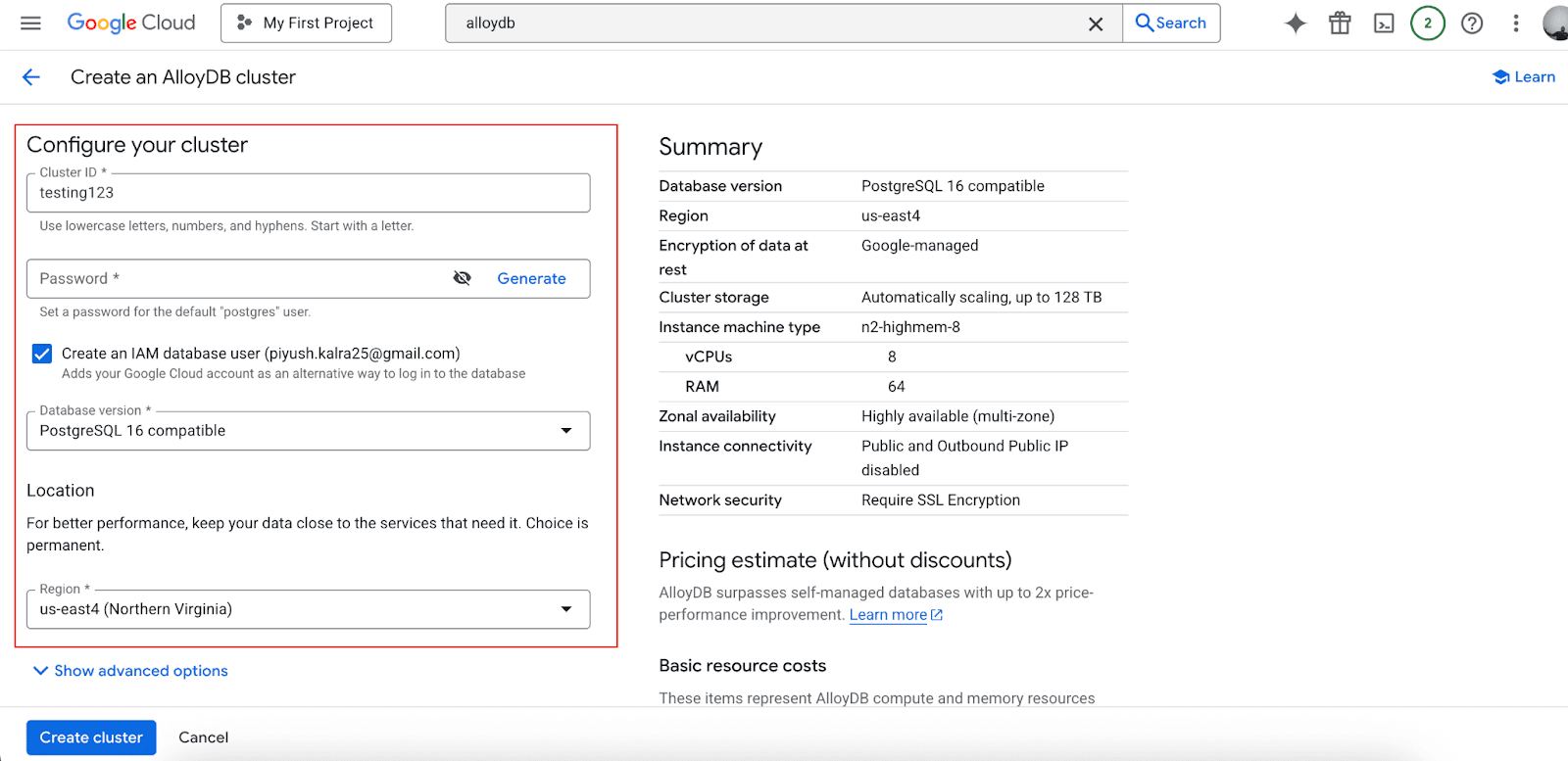Click 'Basic resource costs' heading

click(743, 666)
